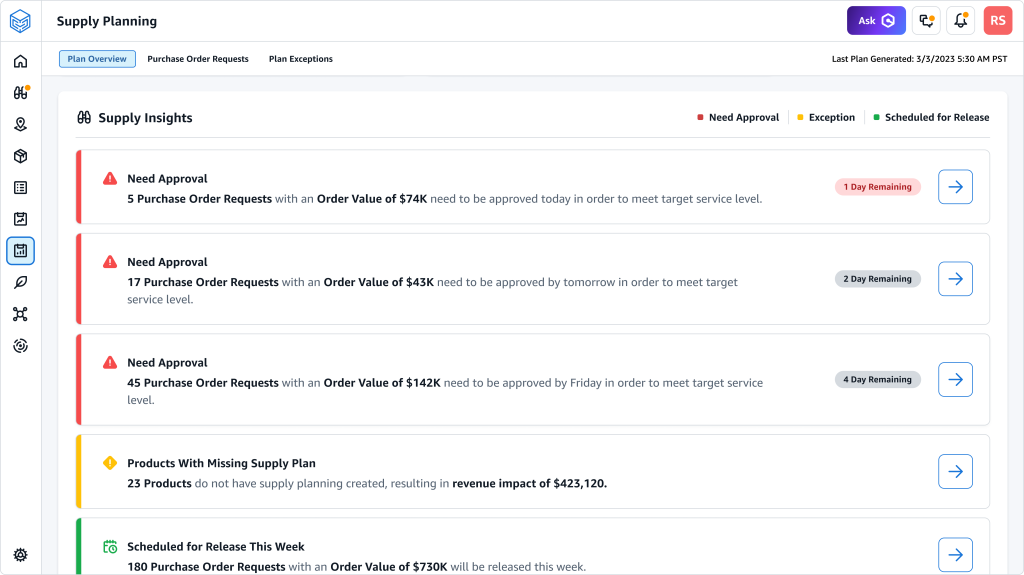This screenshot has width=1024, height=575.
Task: Open the calendar check sidebar icon
Action: coord(20,219)
